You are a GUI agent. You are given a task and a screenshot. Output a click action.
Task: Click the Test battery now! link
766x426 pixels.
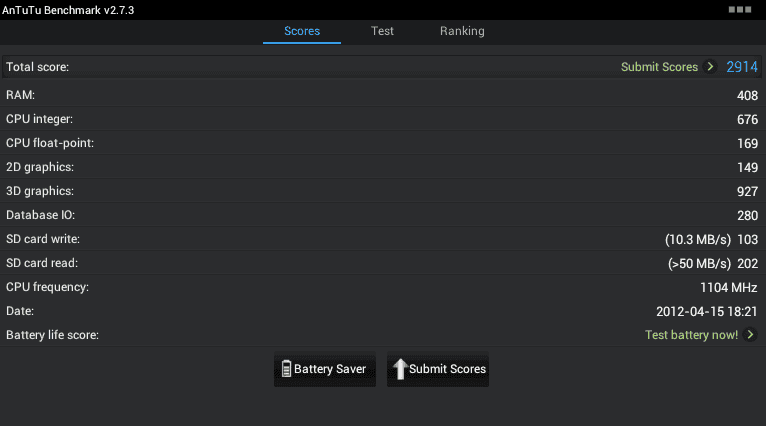click(x=691, y=335)
